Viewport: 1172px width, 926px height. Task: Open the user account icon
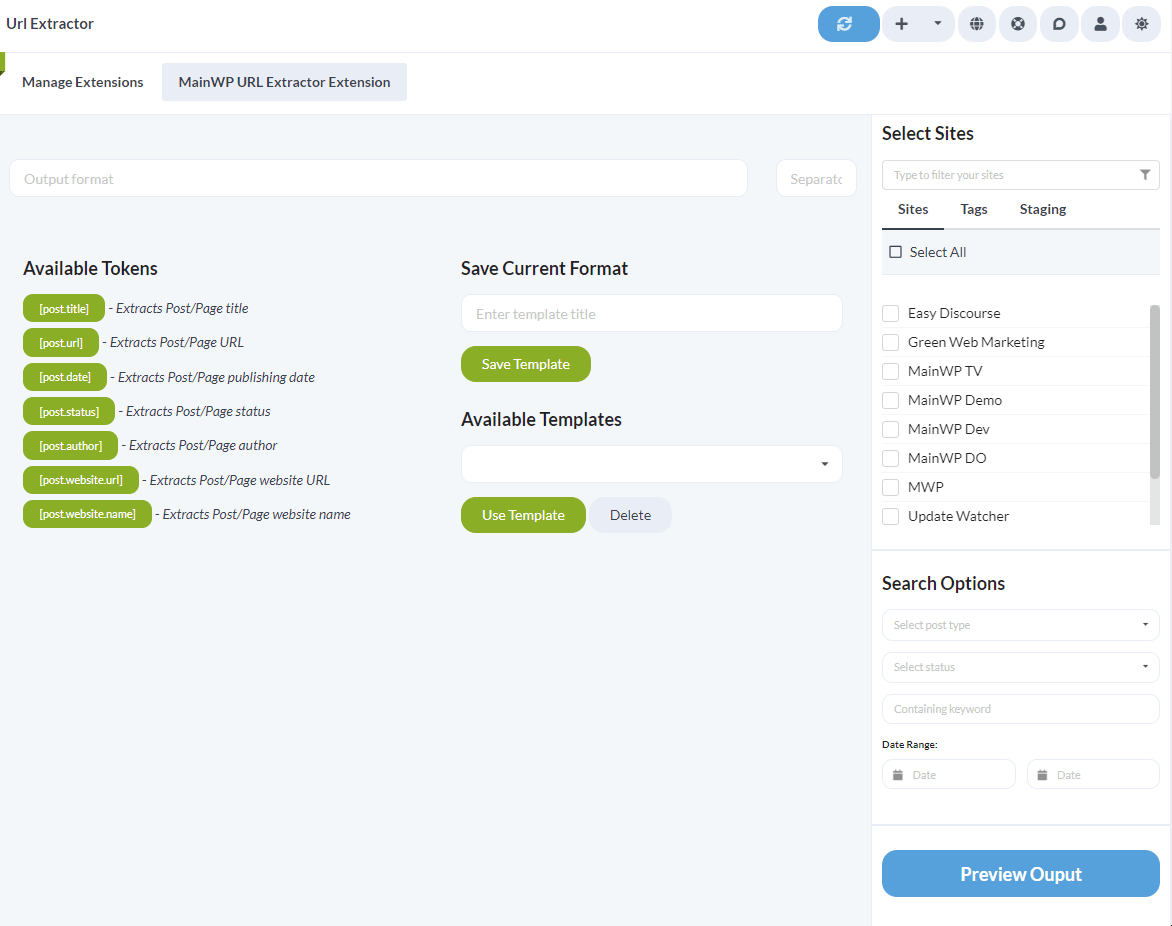click(1100, 23)
